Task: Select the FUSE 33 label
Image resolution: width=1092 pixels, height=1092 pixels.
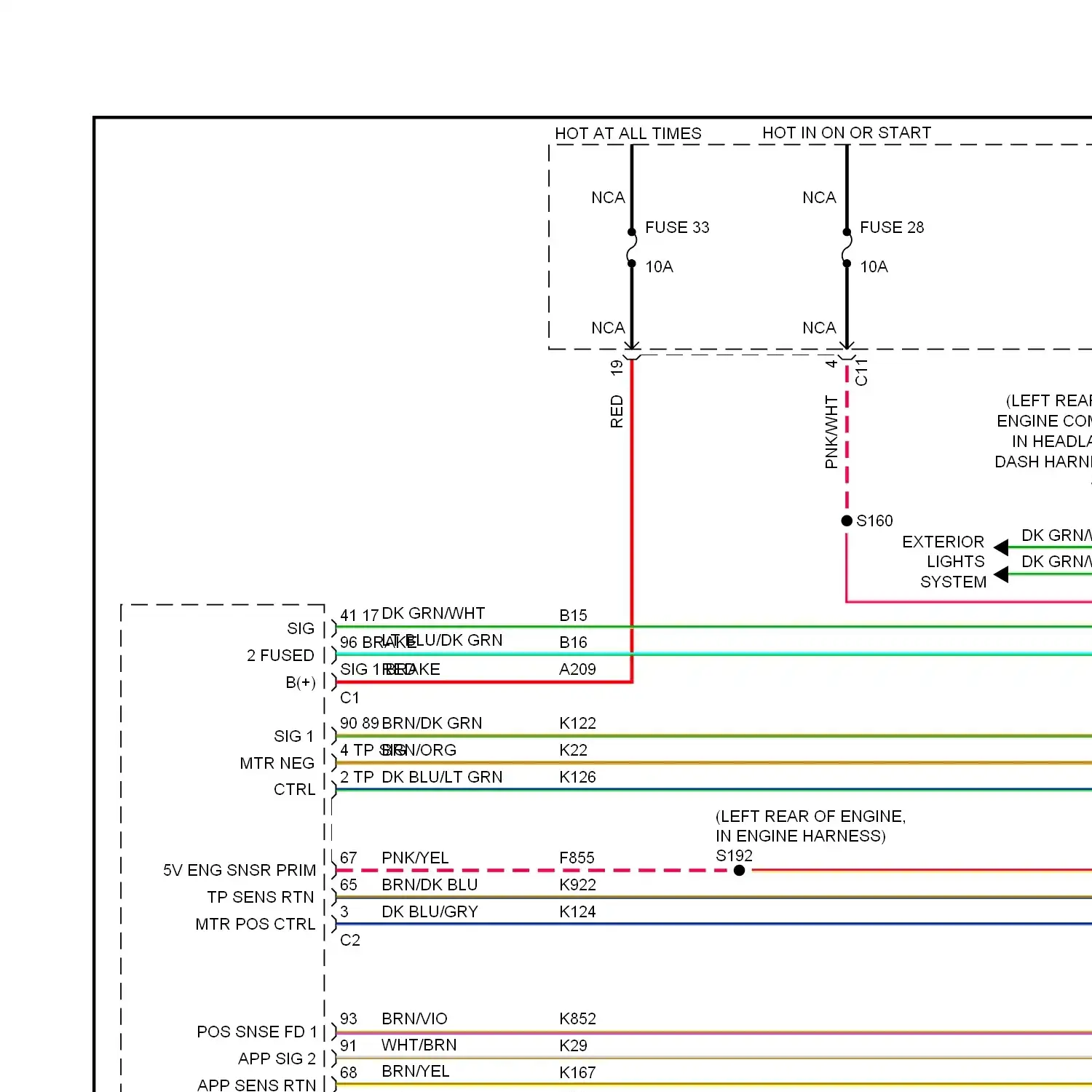Action: click(x=677, y=227)
